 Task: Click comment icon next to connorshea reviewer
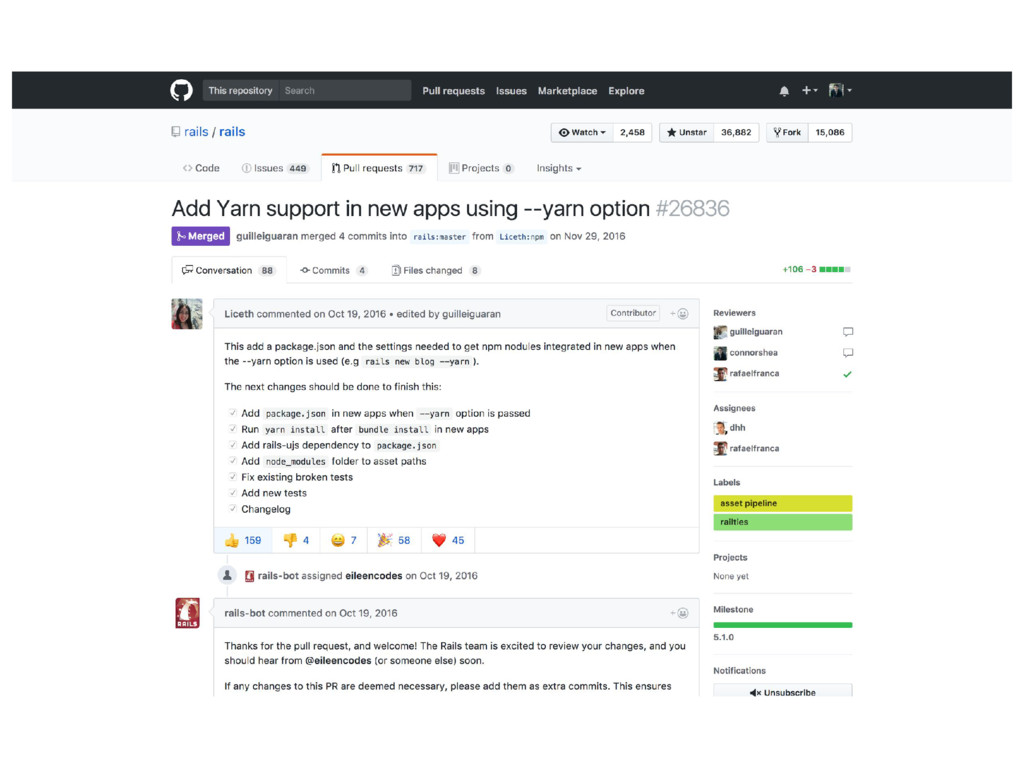click(848, 353)
